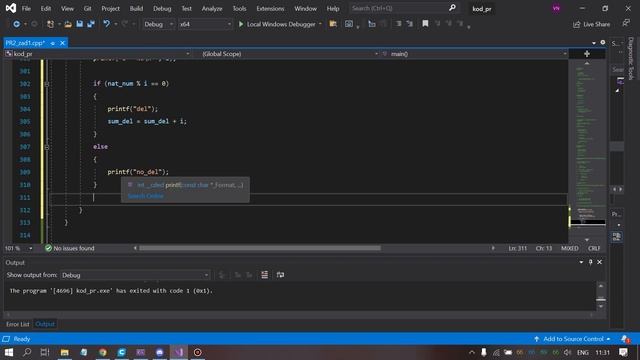Open the Analyze menu
The height and width of the screenshot is (360, 640).
click(212, 9)
